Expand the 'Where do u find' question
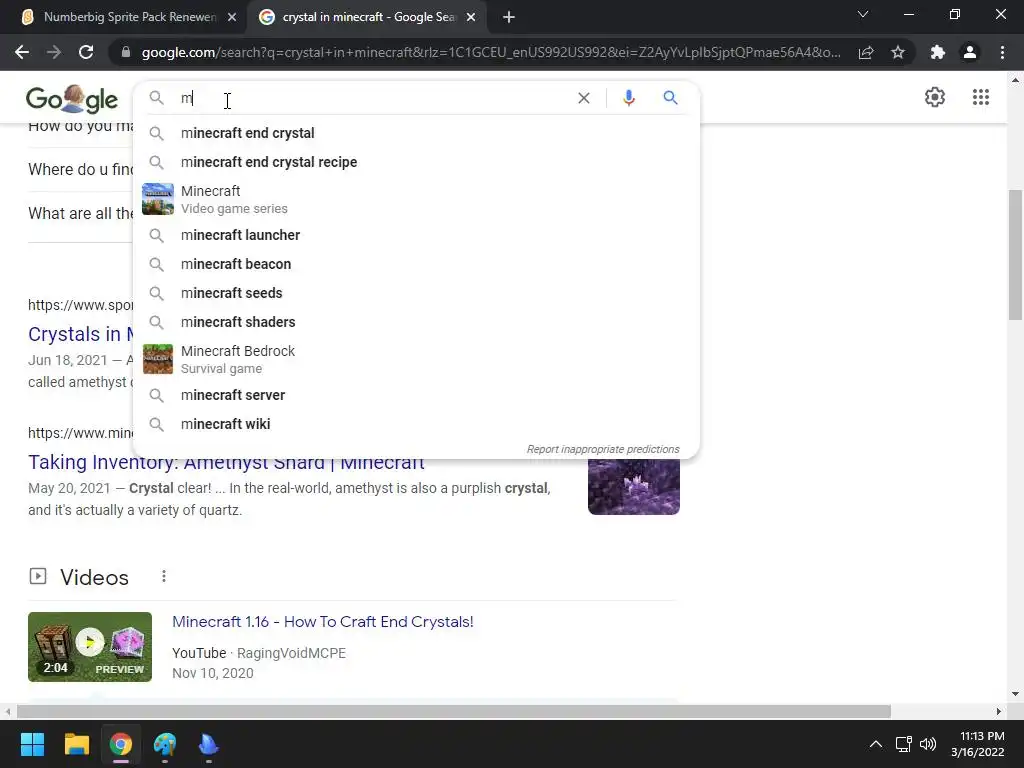The height and width of the screenshot is (768, 1024). click(x=81, y=169)
